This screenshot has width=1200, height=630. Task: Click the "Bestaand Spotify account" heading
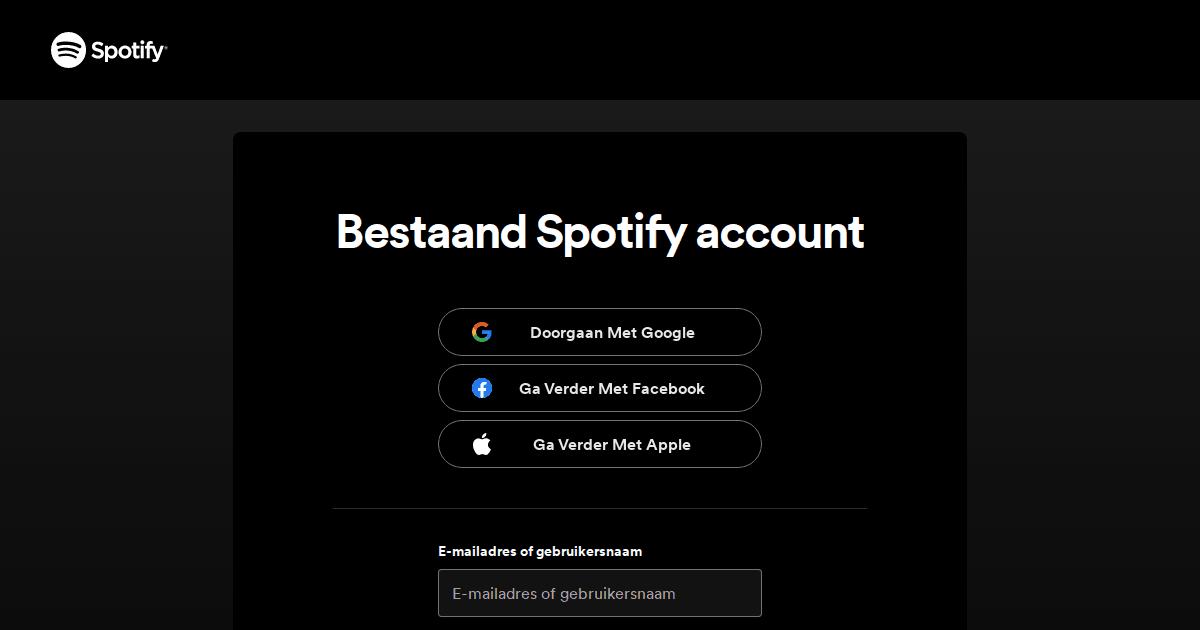(600, 232)
